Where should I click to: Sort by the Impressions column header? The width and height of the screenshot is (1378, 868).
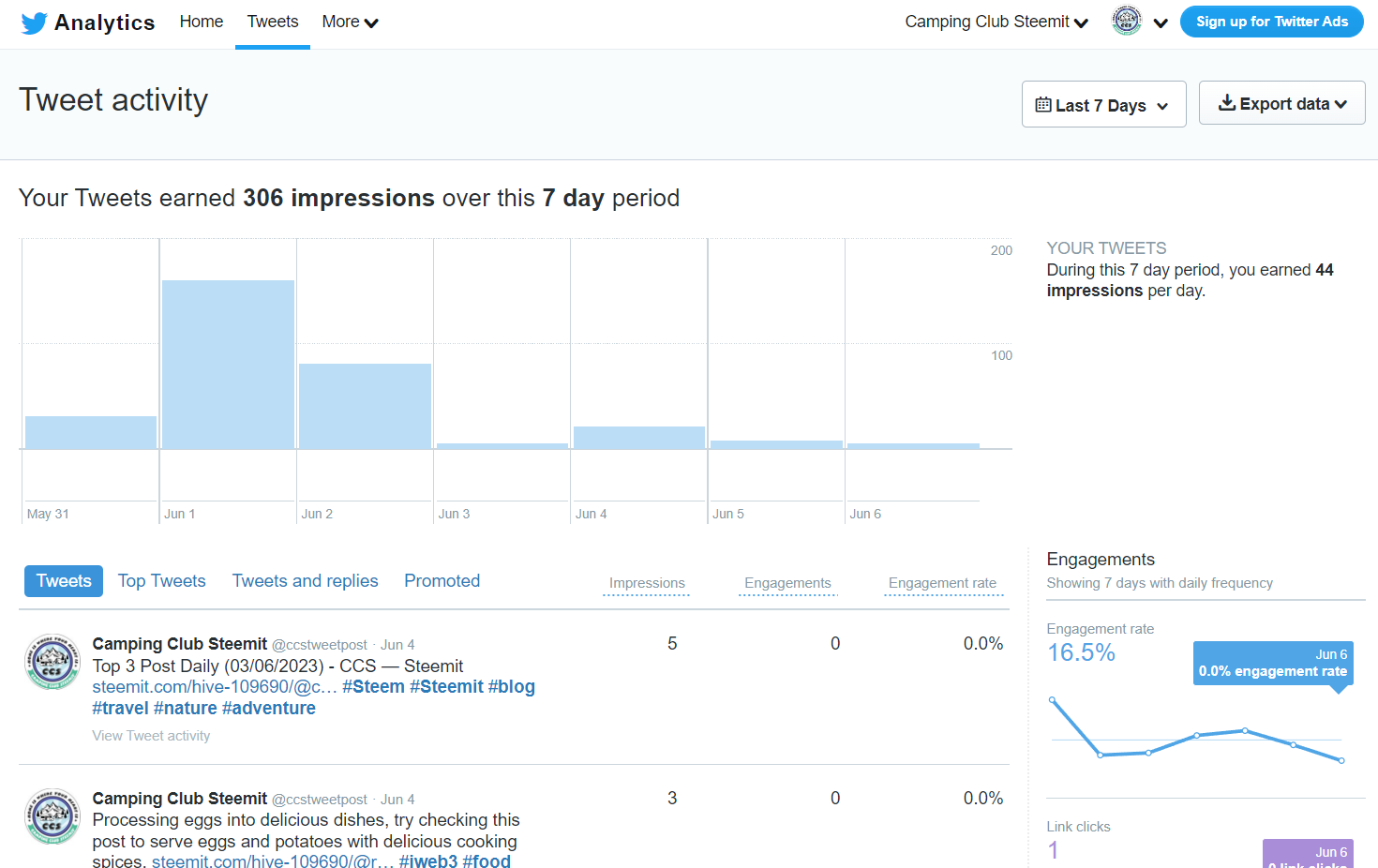coord(647,584)
